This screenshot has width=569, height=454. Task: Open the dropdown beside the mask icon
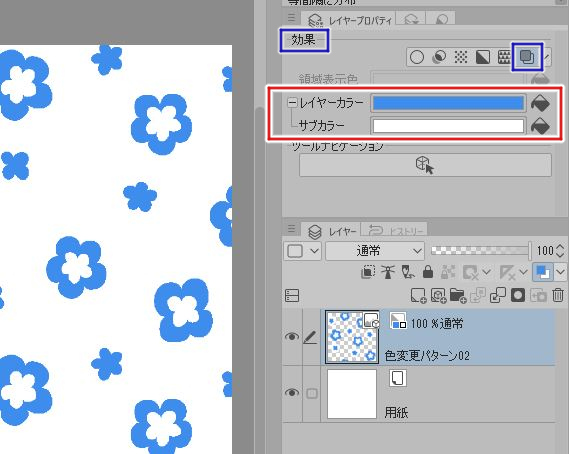pos(487,272)
